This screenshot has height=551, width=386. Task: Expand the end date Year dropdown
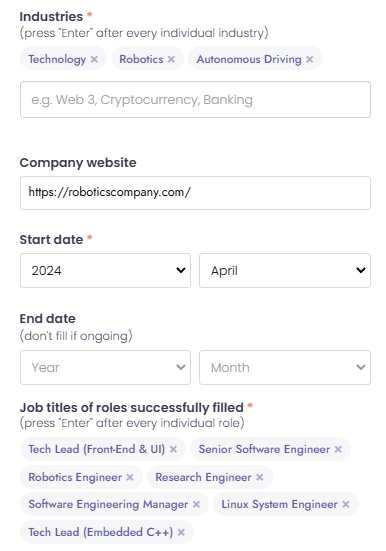(x=105, y=367)
